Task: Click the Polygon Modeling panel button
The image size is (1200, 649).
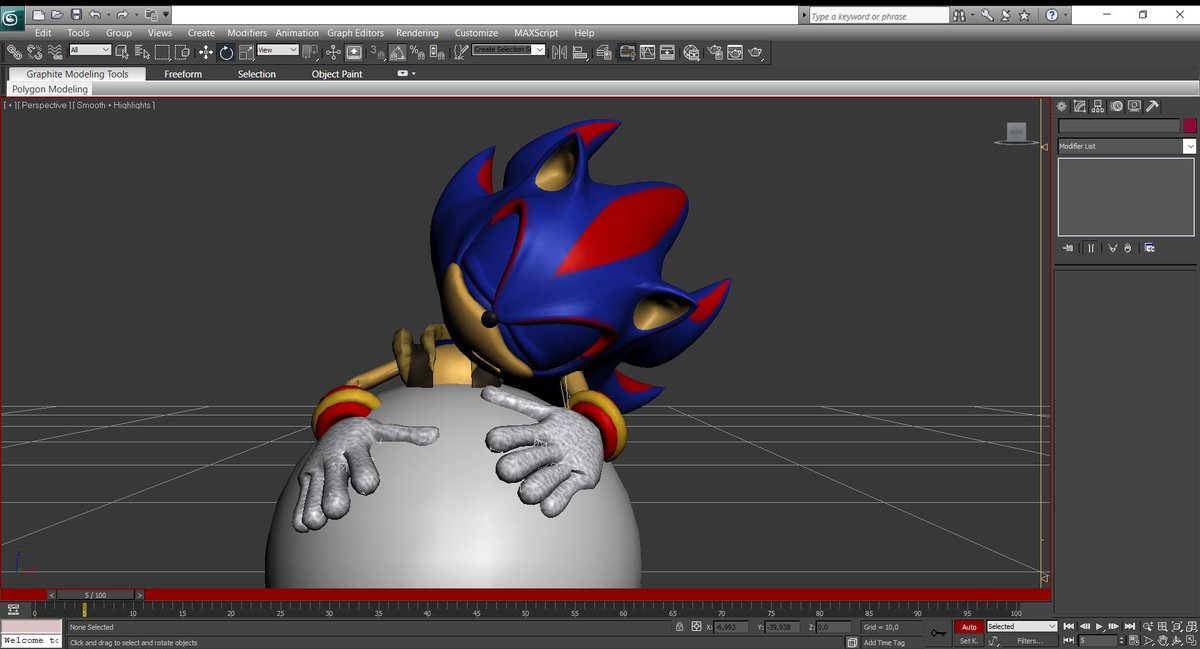Action: click(x=50, y=89)
